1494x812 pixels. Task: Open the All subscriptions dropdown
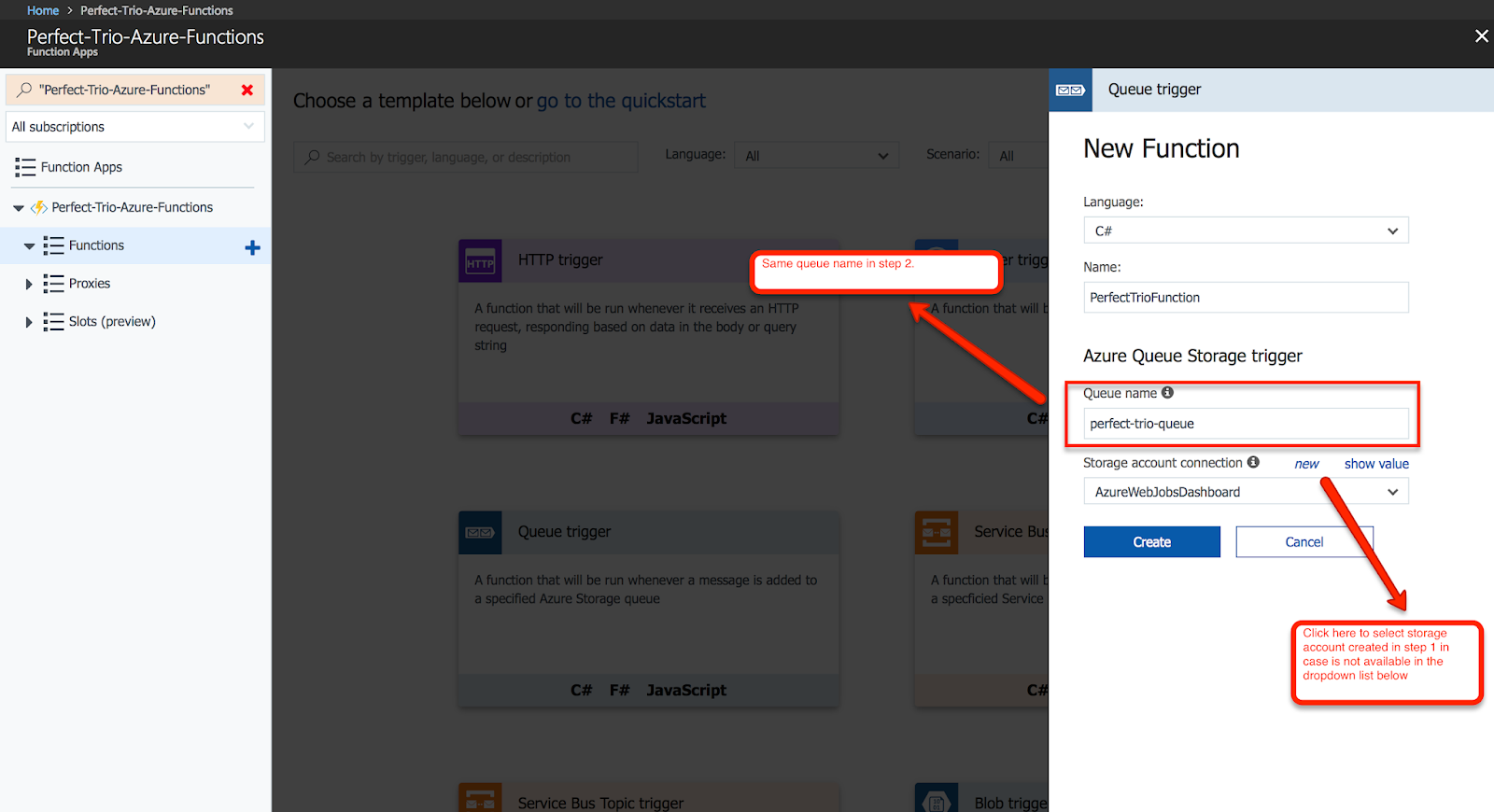pyautogui.click(x=135, y=127)
